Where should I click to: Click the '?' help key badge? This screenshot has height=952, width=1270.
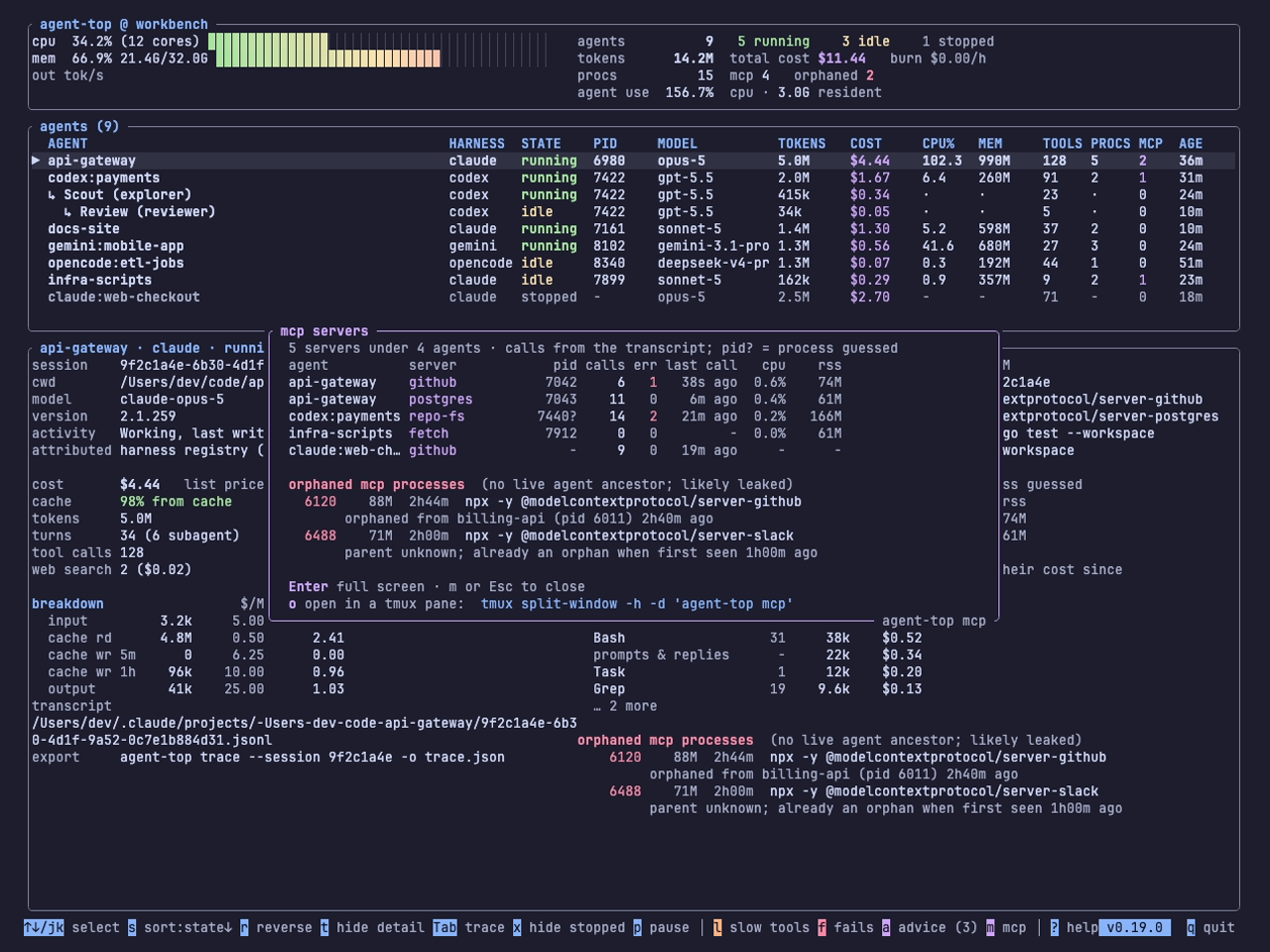pyautogui.click(x=1054, y=927)
